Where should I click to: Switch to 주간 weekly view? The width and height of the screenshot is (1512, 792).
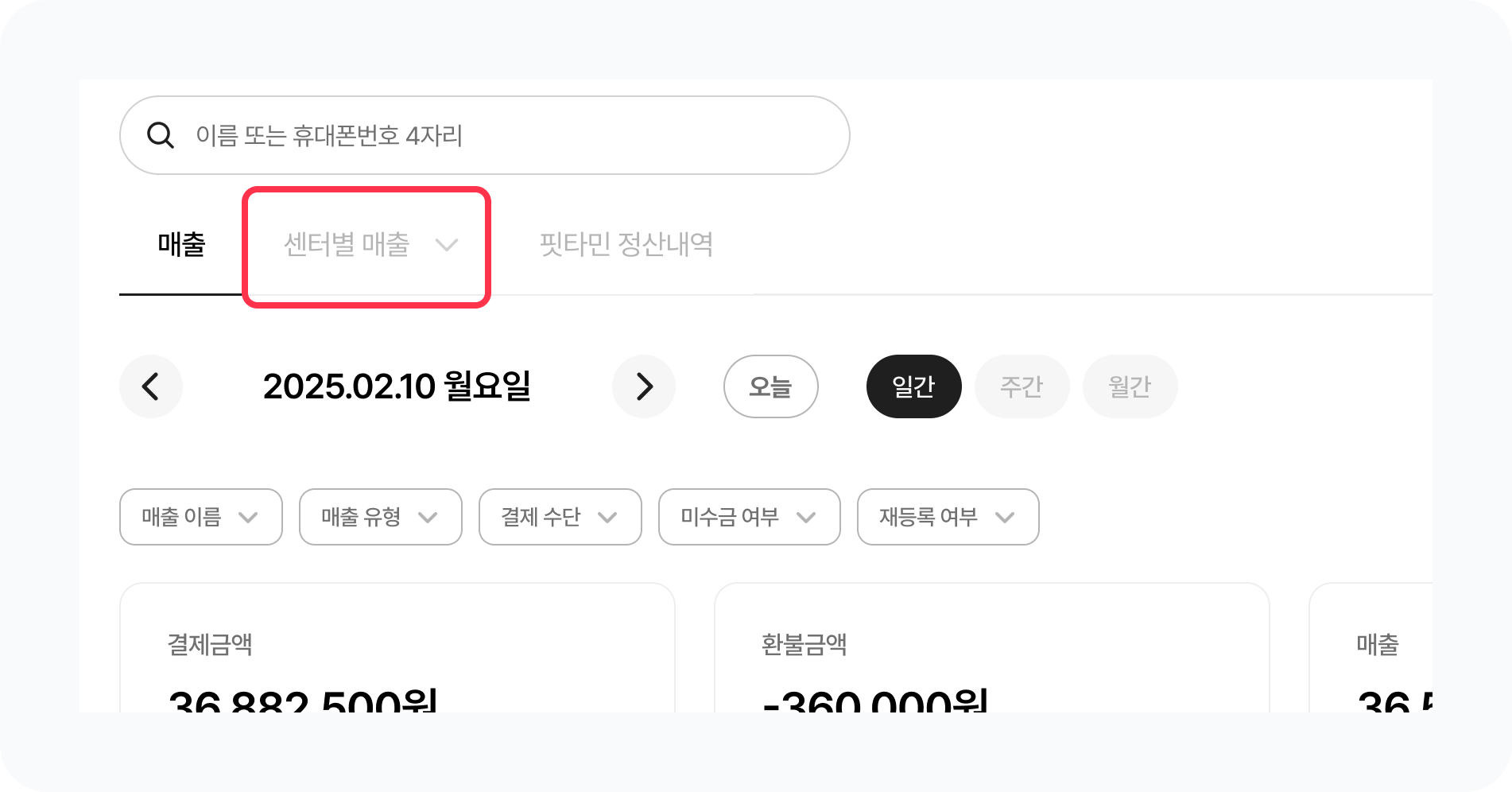[1022, 386]
